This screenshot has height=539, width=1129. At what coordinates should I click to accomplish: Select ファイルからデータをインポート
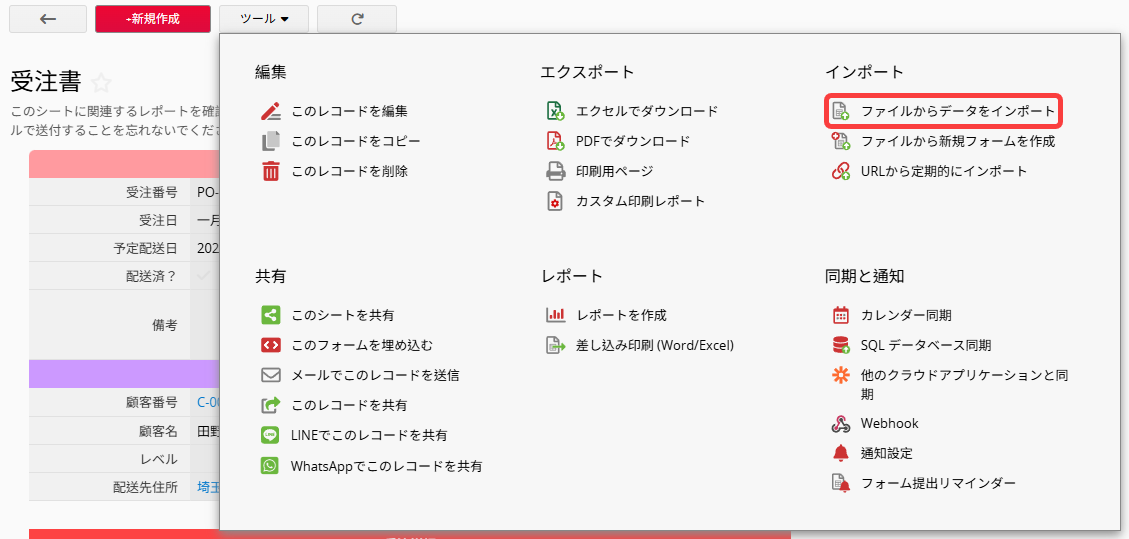[x=957, y=111]
